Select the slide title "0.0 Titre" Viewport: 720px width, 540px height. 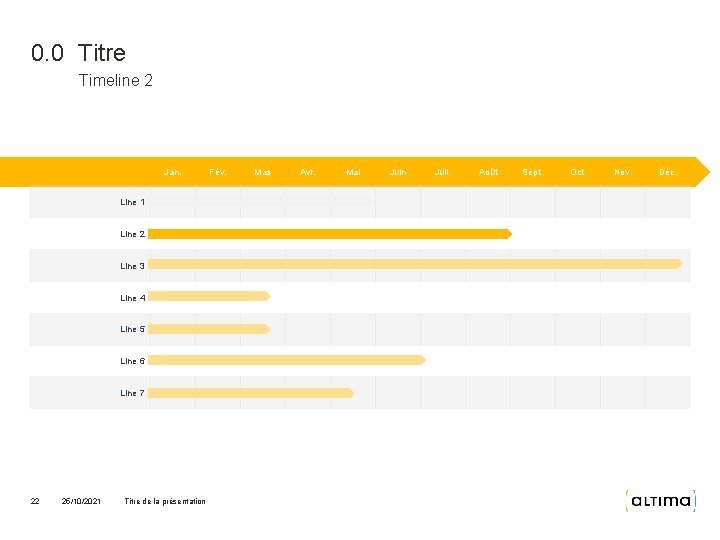point(78,52)
